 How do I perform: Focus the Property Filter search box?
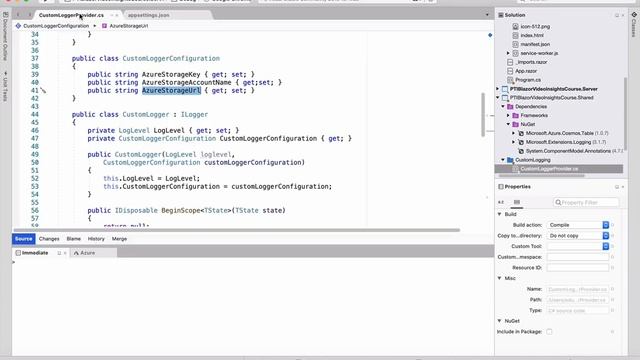(586, 202)
